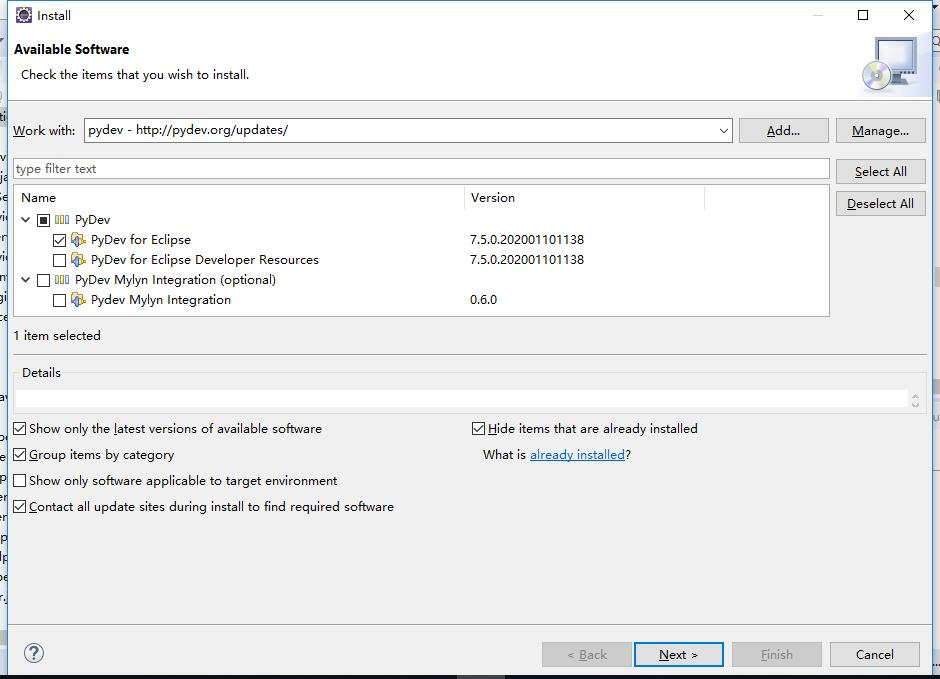Open the already installed link
Viewport: 940px width, 679px height.
point(577,455)
